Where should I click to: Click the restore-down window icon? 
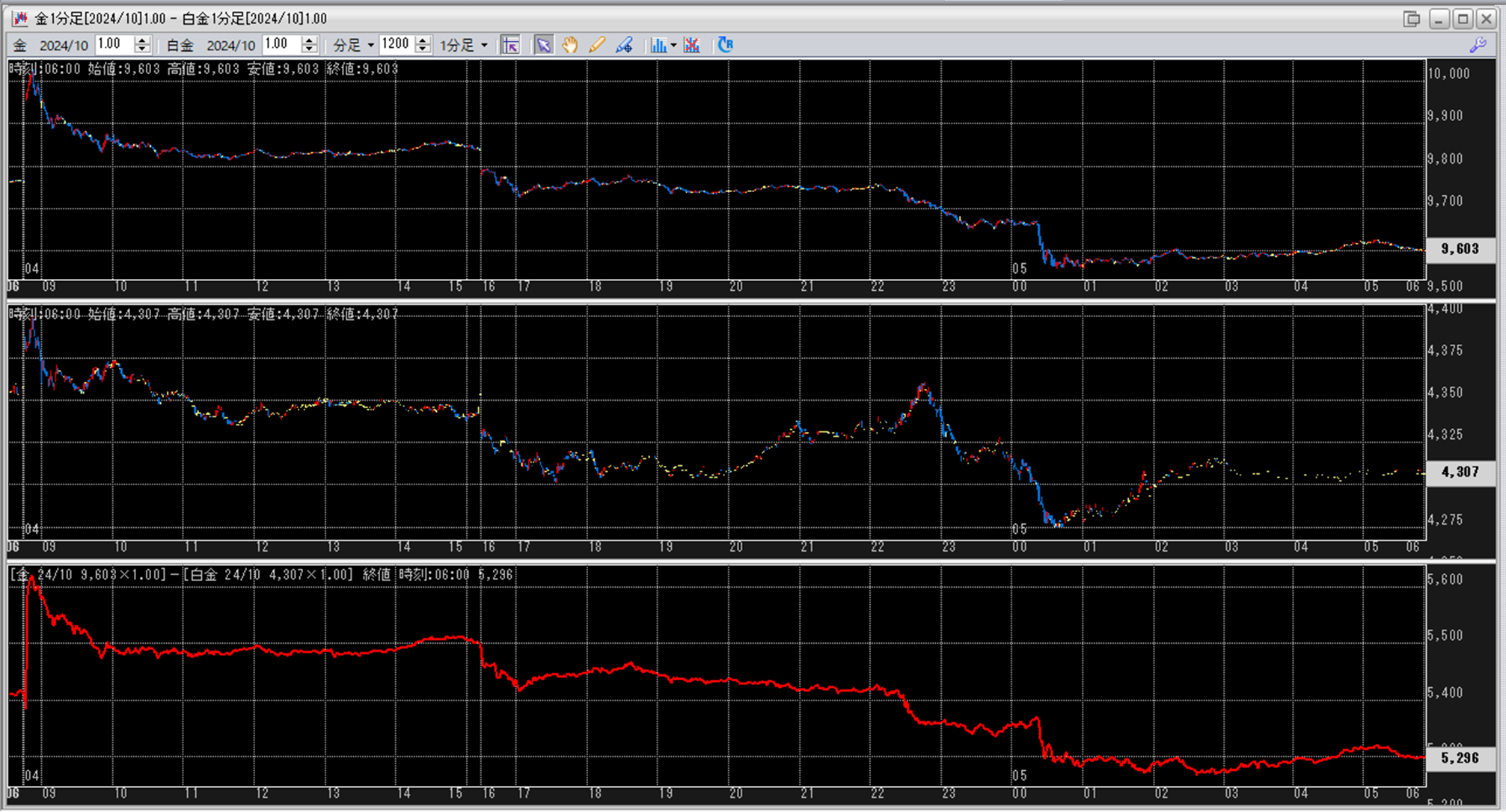1412,19
